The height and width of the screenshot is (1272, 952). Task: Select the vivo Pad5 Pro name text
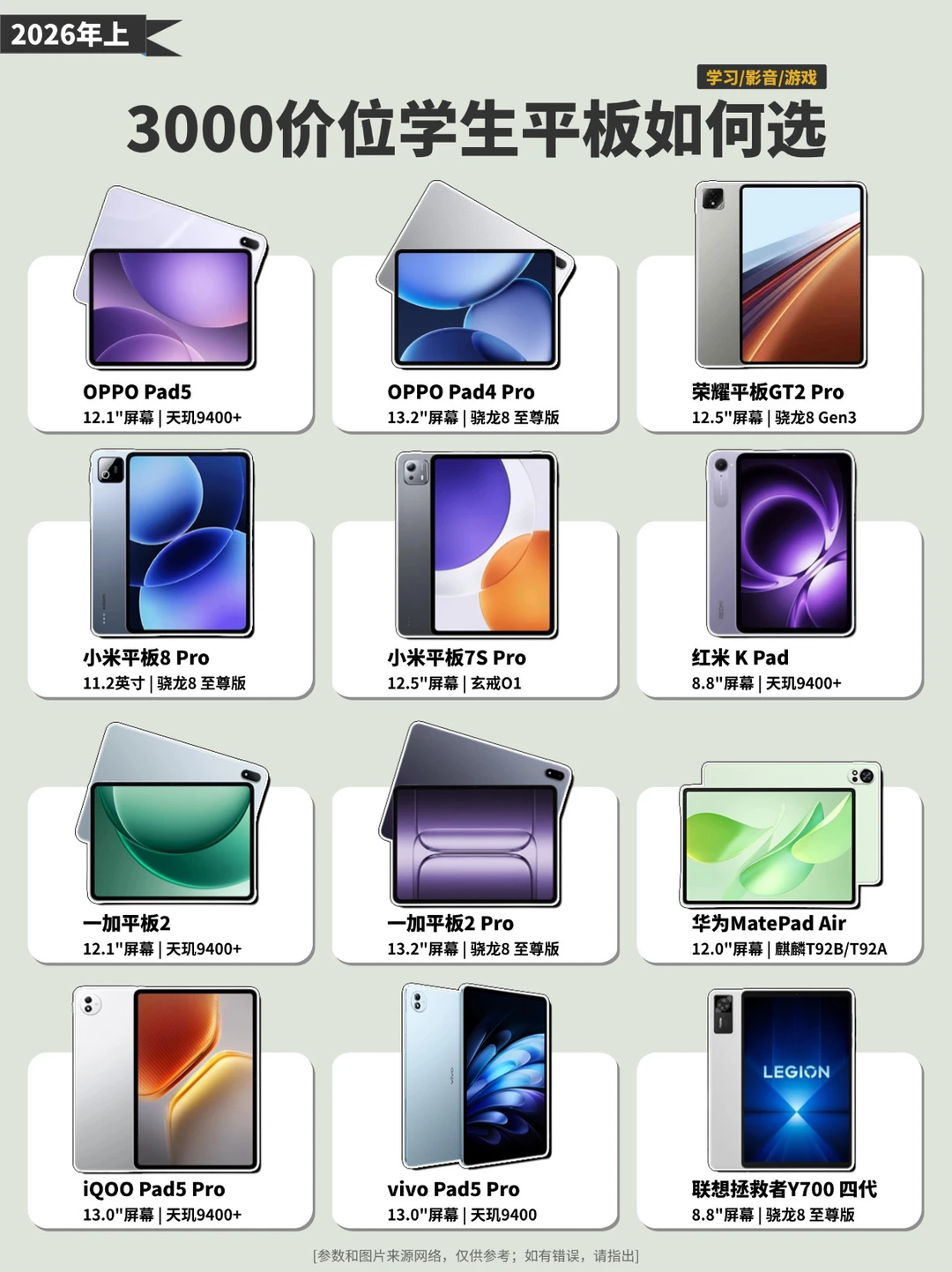[x=453, y=1189]
